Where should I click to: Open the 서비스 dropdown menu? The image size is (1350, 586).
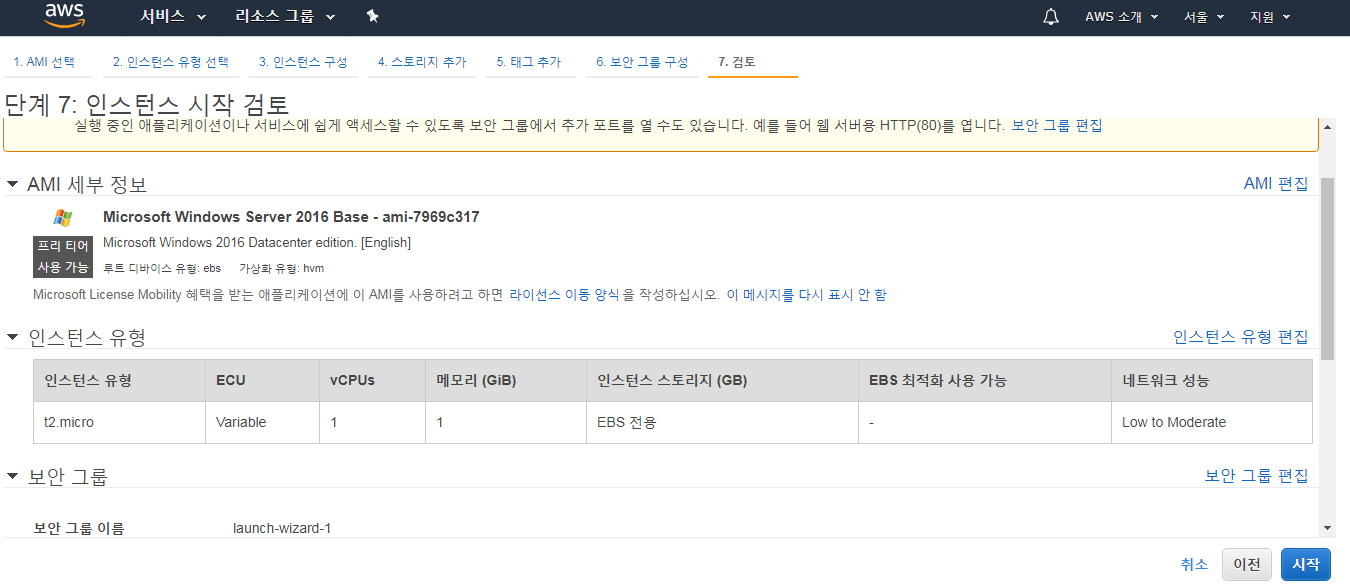(173, 17)
